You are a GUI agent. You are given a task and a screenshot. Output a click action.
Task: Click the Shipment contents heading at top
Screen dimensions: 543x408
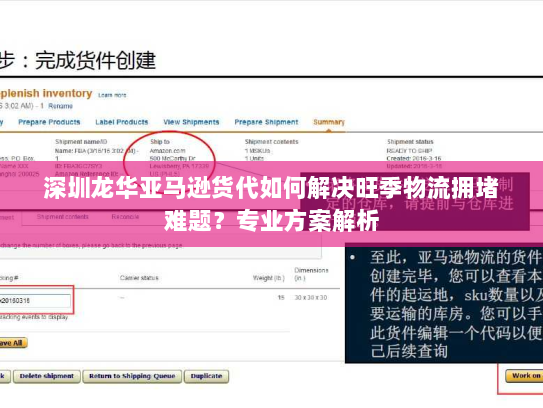(272, 142)
